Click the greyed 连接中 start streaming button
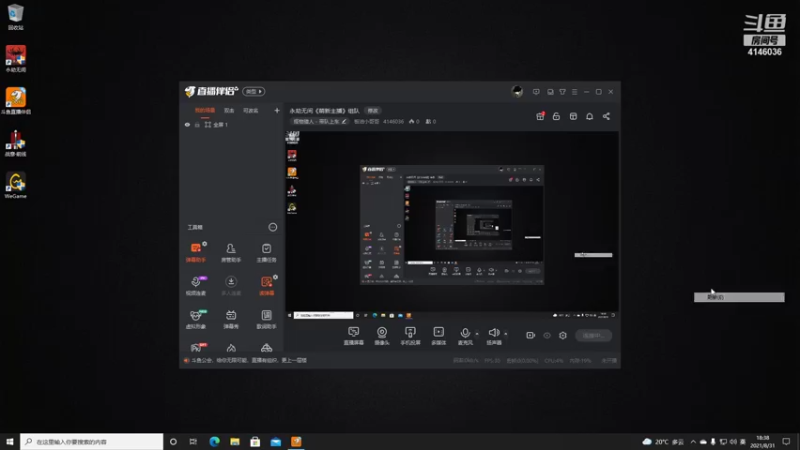Viewport: 800px width, 450px height. pos(593,335)
